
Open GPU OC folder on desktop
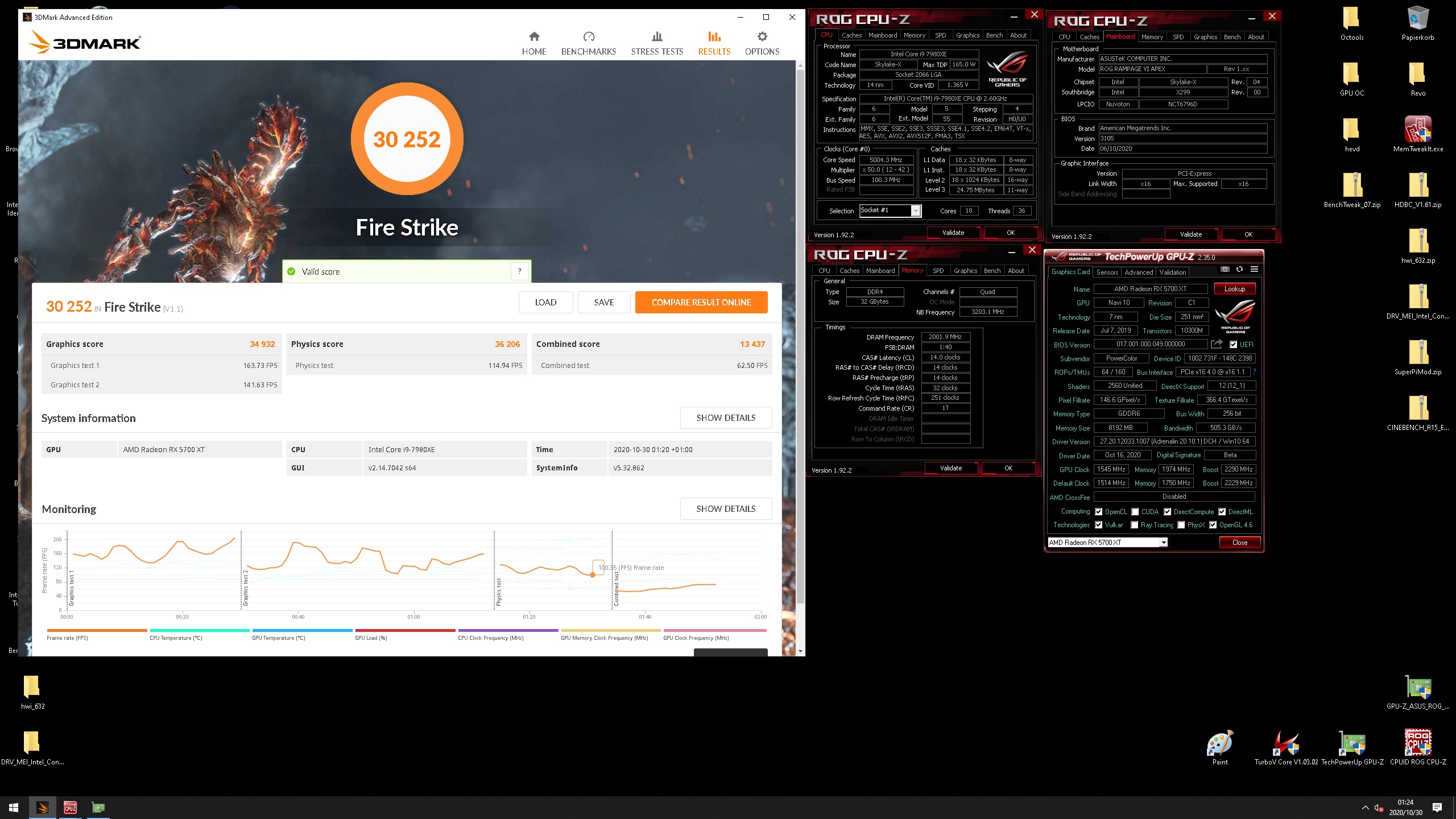click(1352, 78)
